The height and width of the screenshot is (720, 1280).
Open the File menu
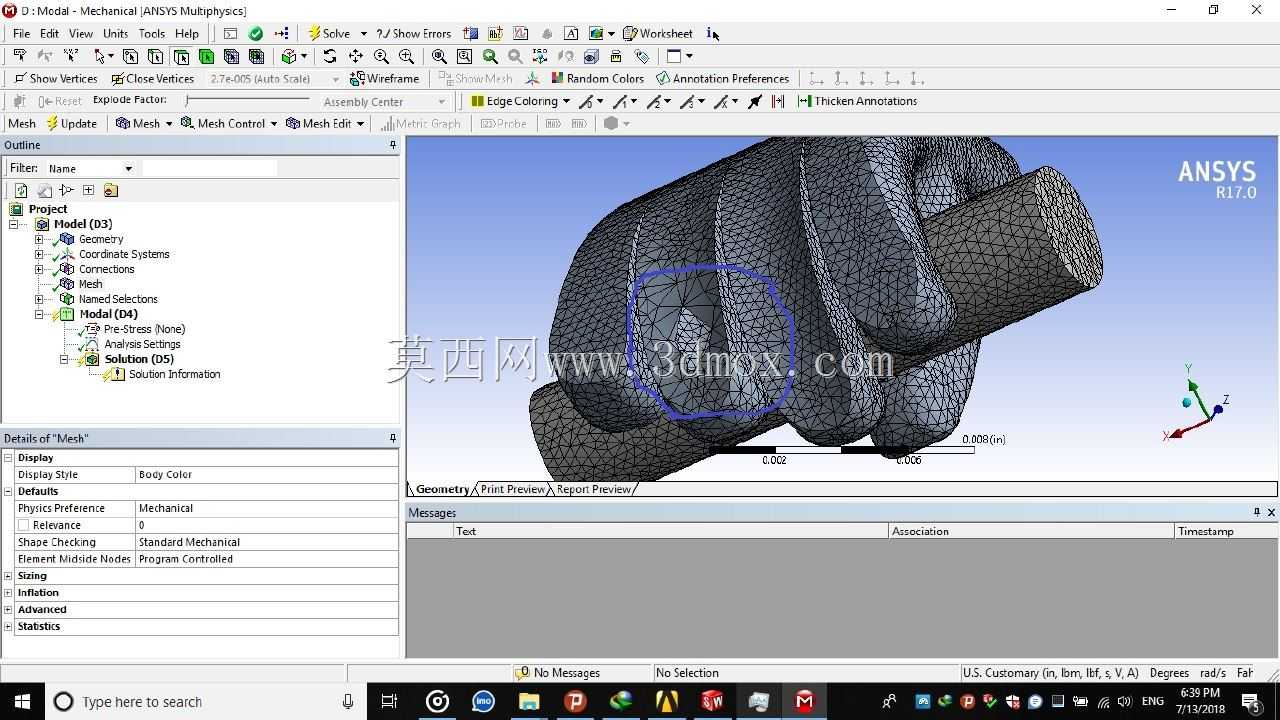coord(21,33)
